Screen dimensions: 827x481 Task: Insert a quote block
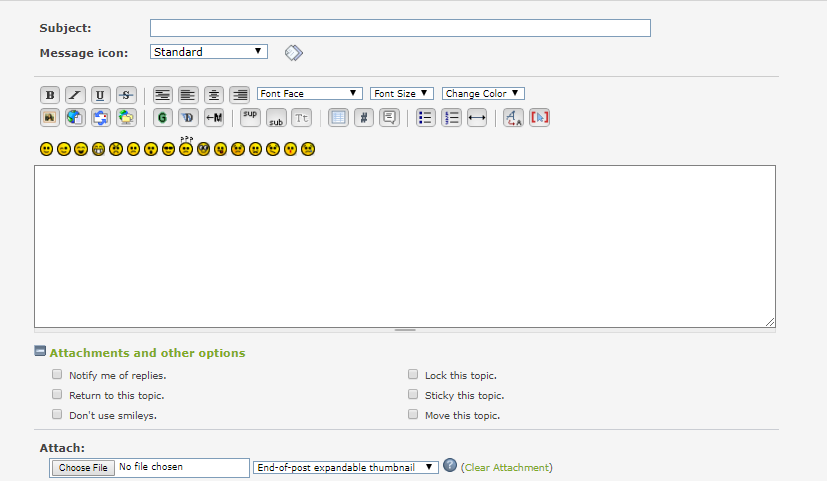tap(389, 118)
